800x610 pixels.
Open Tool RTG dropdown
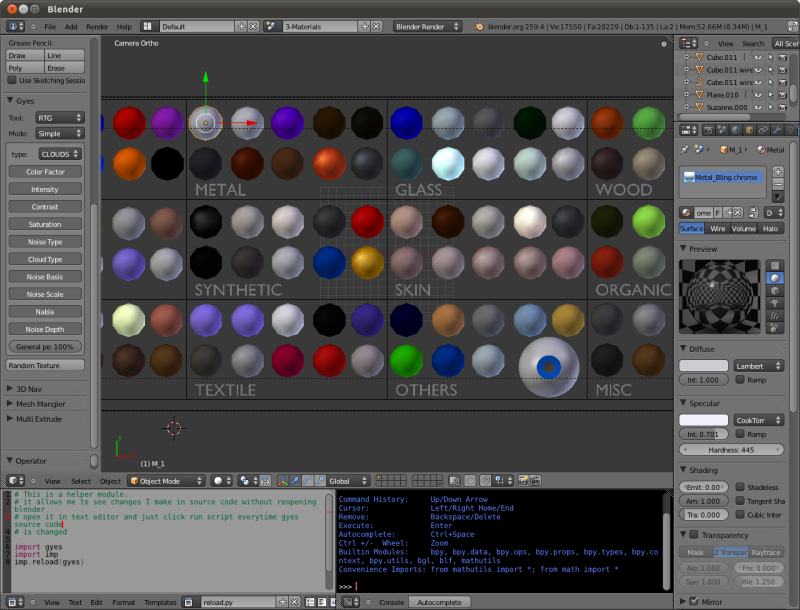[x=60, y=118]
